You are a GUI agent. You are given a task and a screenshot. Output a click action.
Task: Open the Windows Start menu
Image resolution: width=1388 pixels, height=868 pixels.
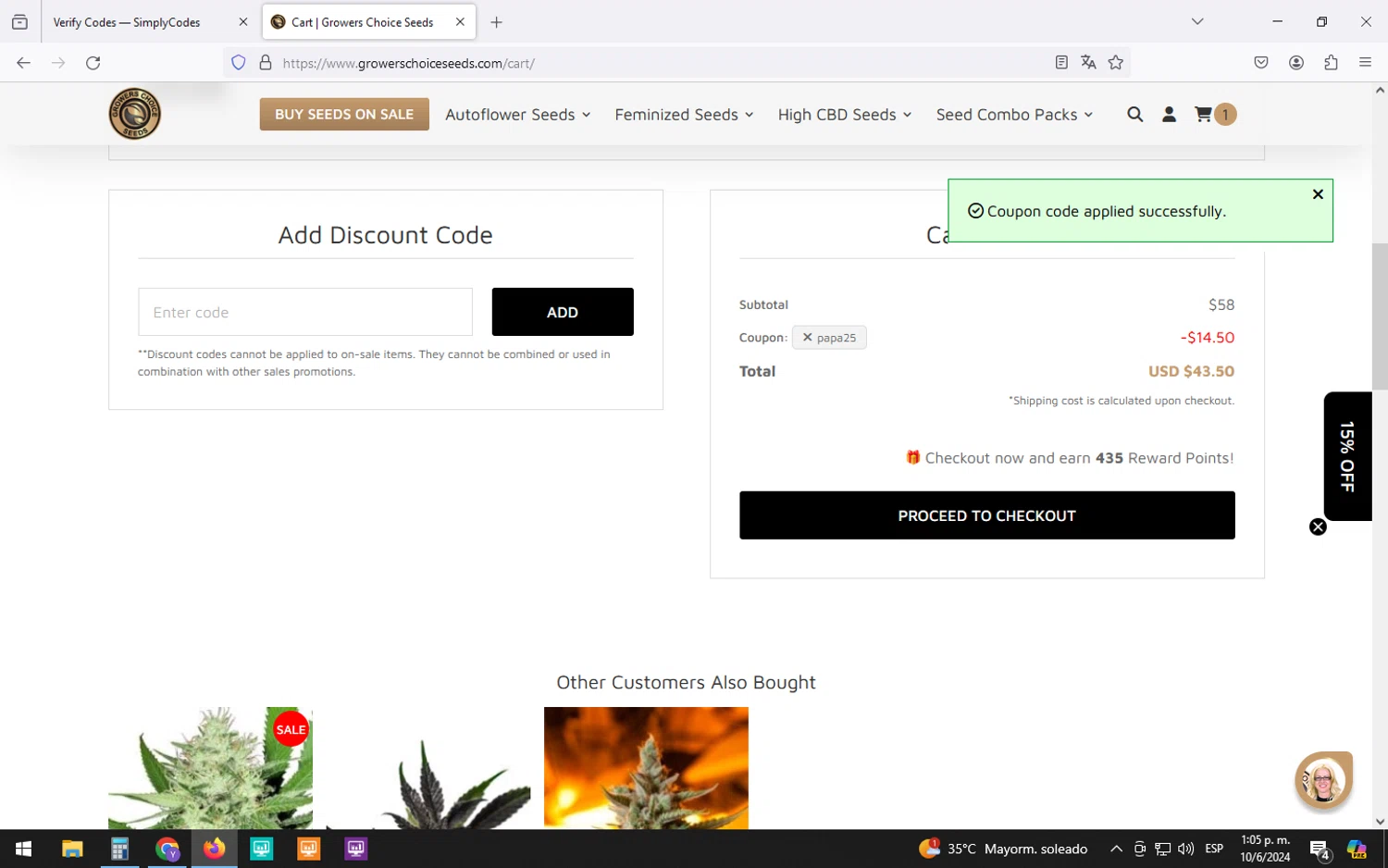click(24, 849)
